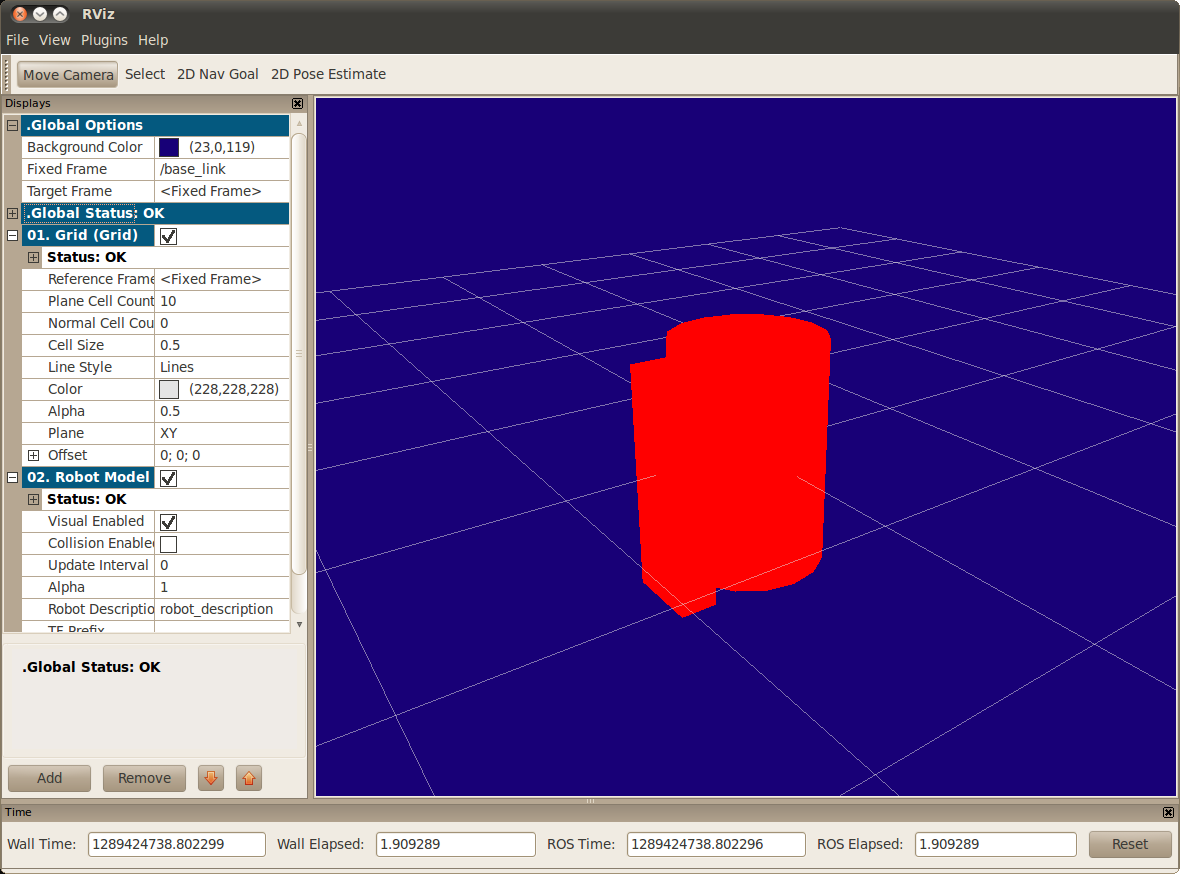Click the Displays panel scrollbar thumb
Viewport: 1180px width, 874px height.
299,354
